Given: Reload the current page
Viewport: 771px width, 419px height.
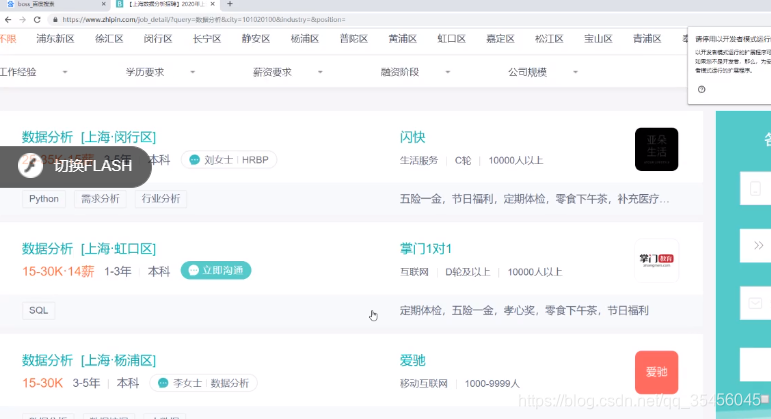Looking at the screenshot, I should point(37,20).
